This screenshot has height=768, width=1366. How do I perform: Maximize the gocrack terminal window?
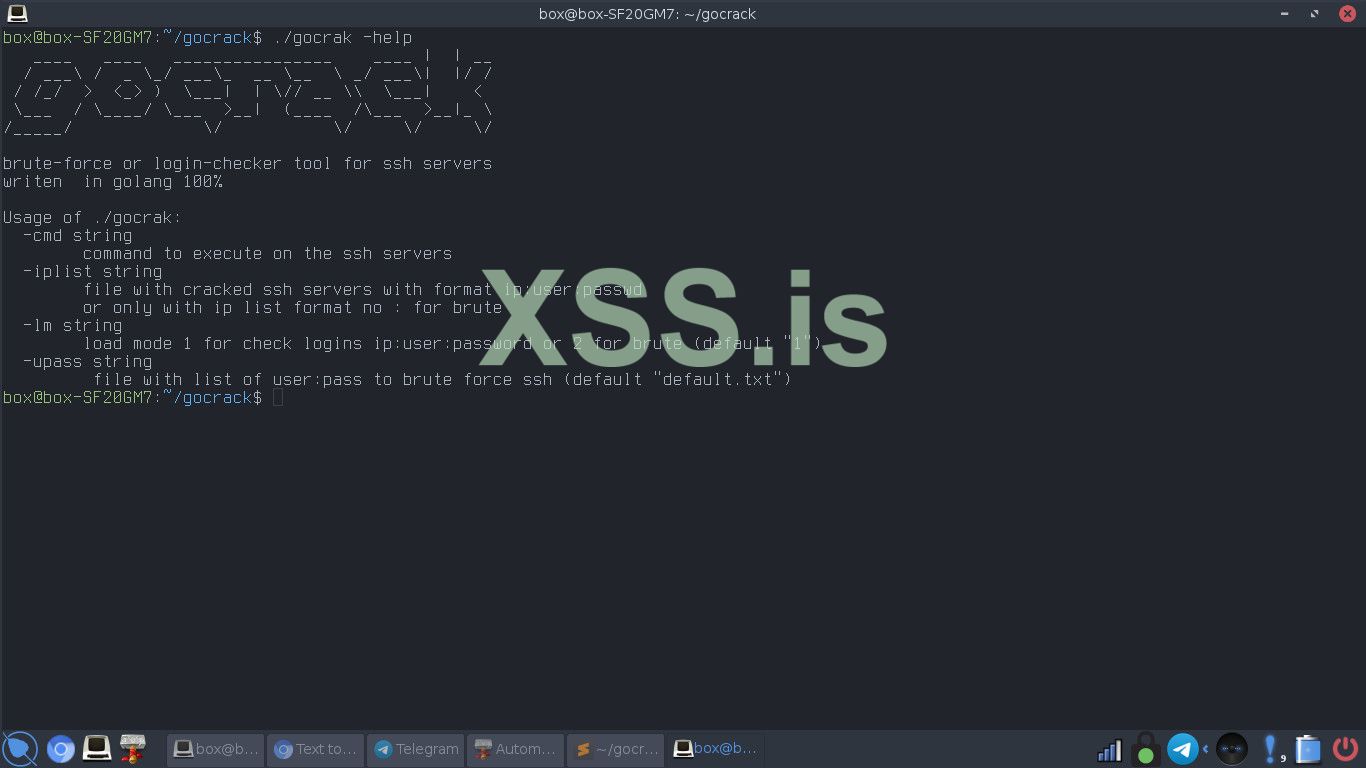(1316, 14)
